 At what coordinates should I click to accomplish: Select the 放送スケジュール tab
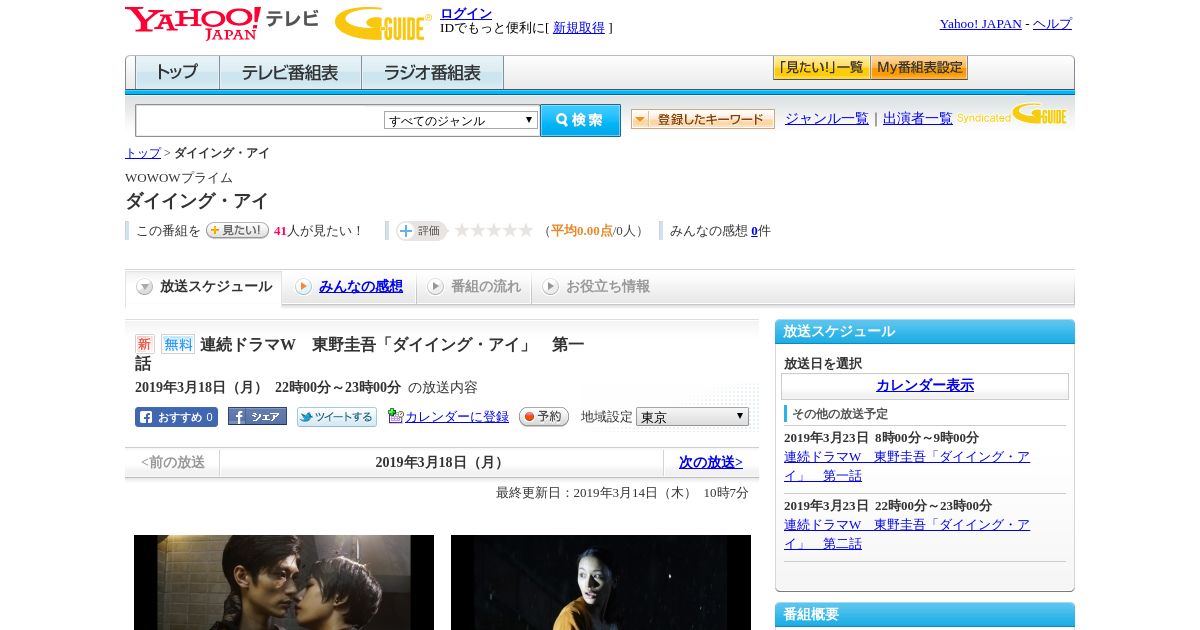[x=204, y=287]
